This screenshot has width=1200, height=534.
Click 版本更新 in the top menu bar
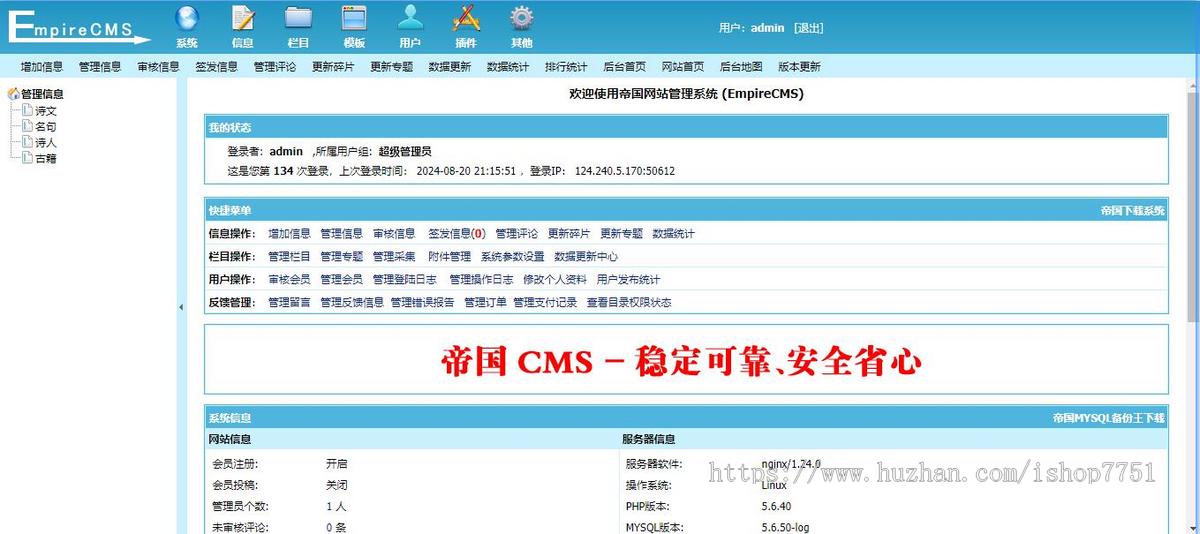click(799, 67)
